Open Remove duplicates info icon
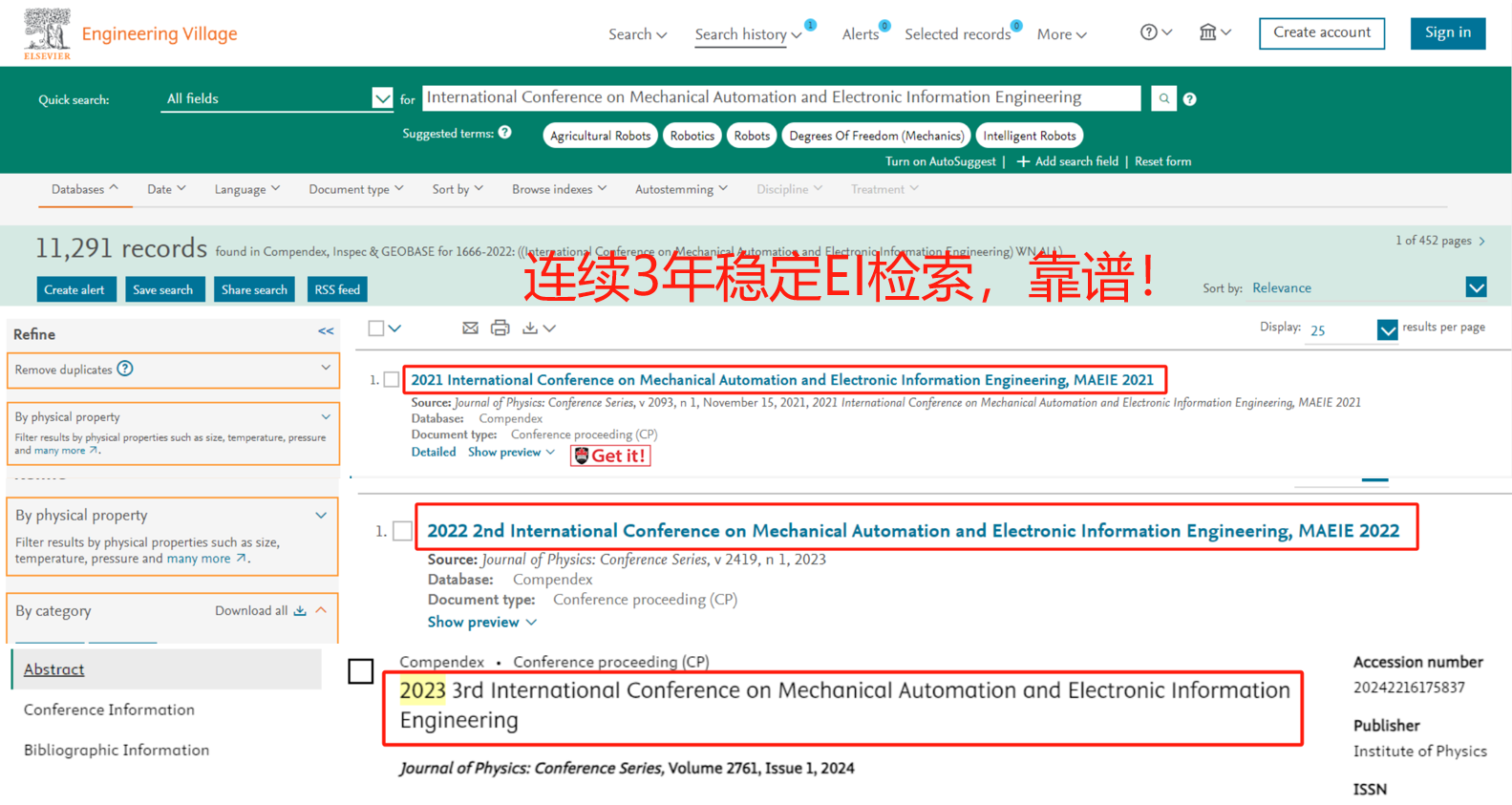Image resolution: width=1512 pixels, height=805 pixels. 125,369
